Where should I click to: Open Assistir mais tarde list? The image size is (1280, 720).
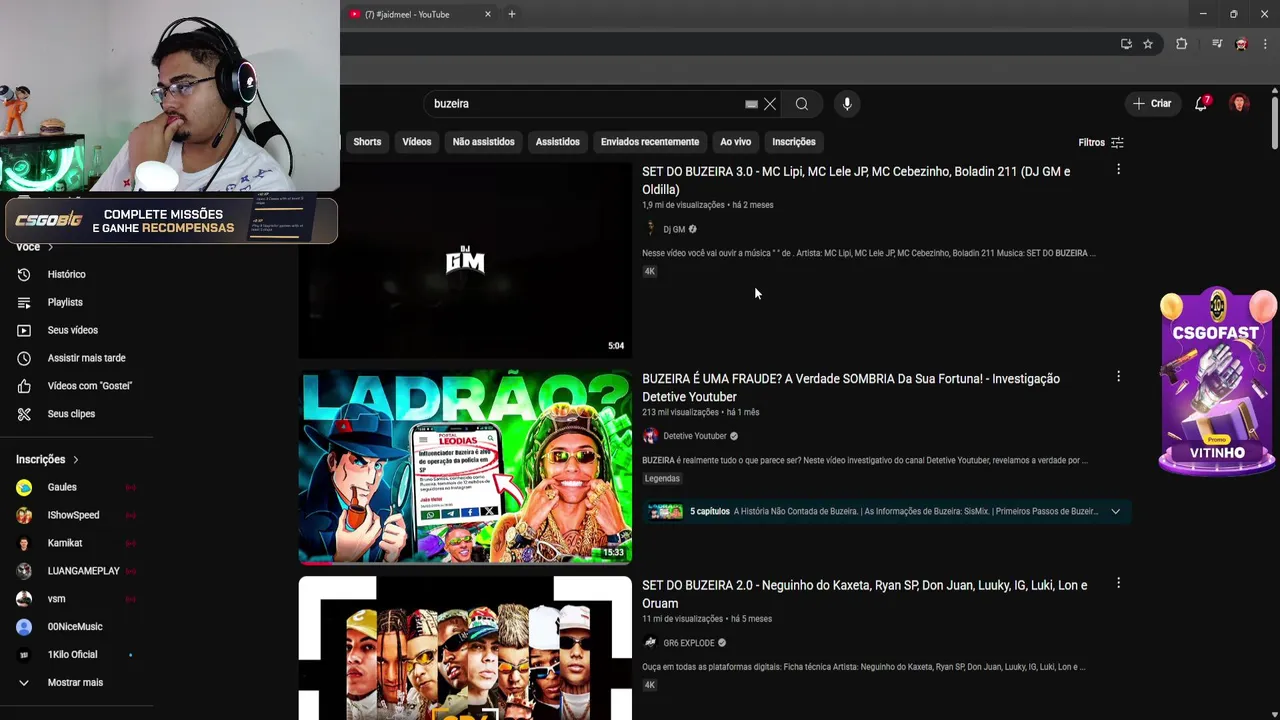86,358
